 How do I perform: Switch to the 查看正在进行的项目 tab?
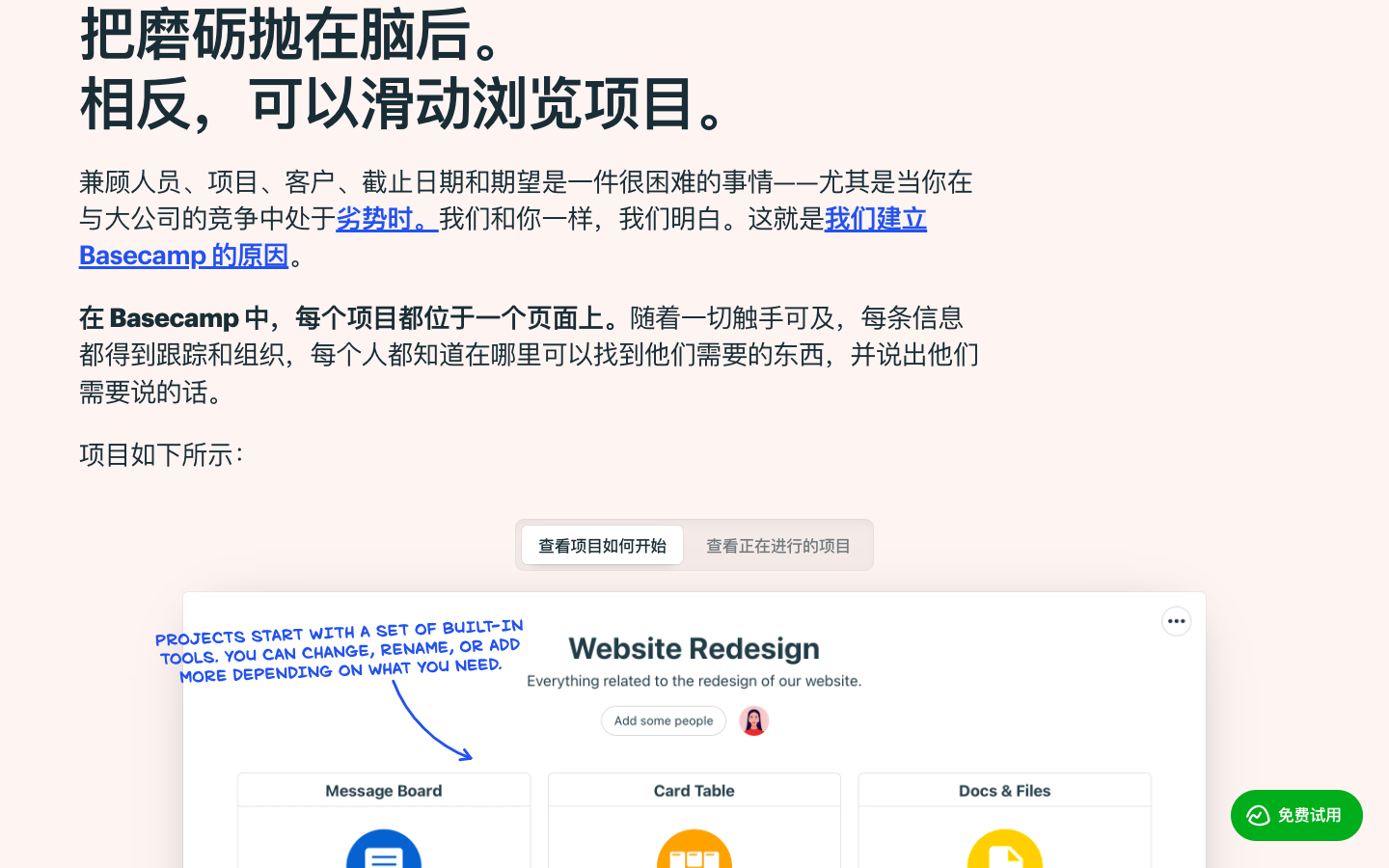(777, 546)
